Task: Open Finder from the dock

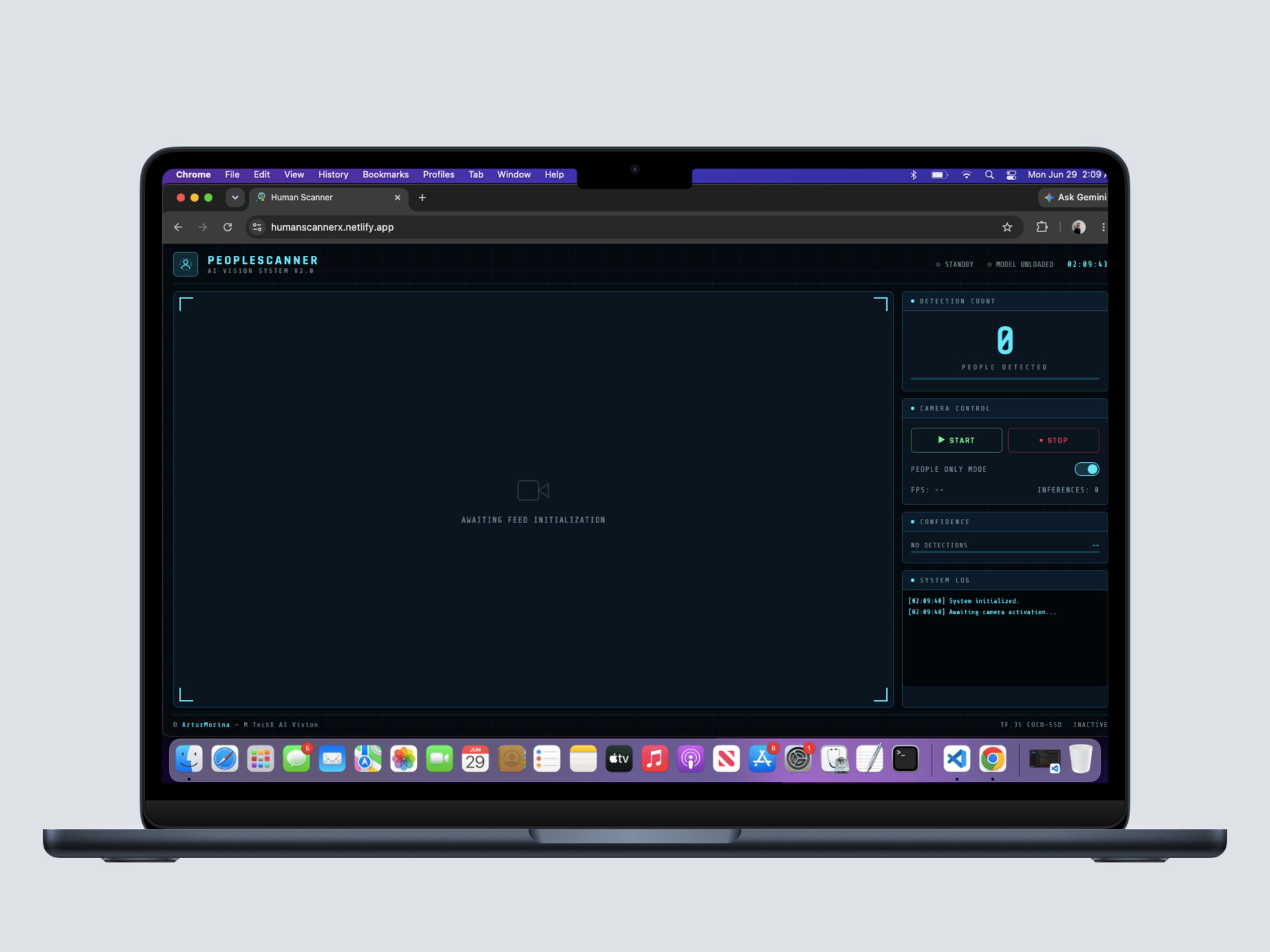Action: click(x=189, y=759)
